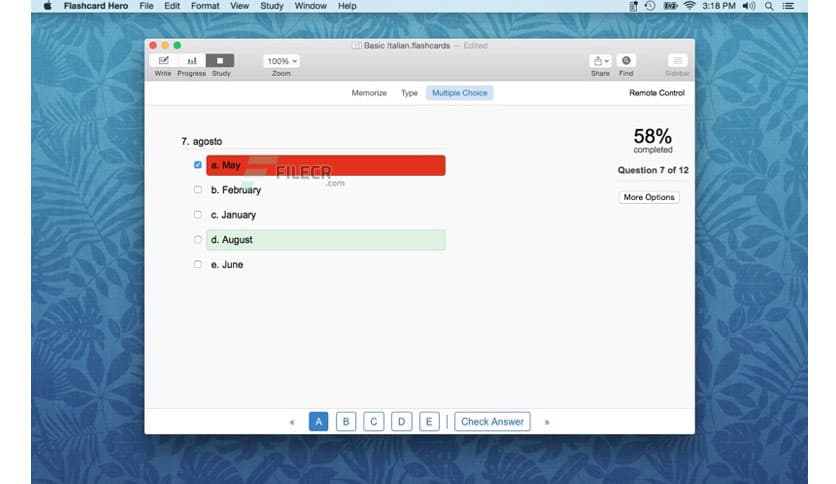This screenshot has height=484, width=836.
Task: Click the 'b. February' answer text
Action: point(236,190)
